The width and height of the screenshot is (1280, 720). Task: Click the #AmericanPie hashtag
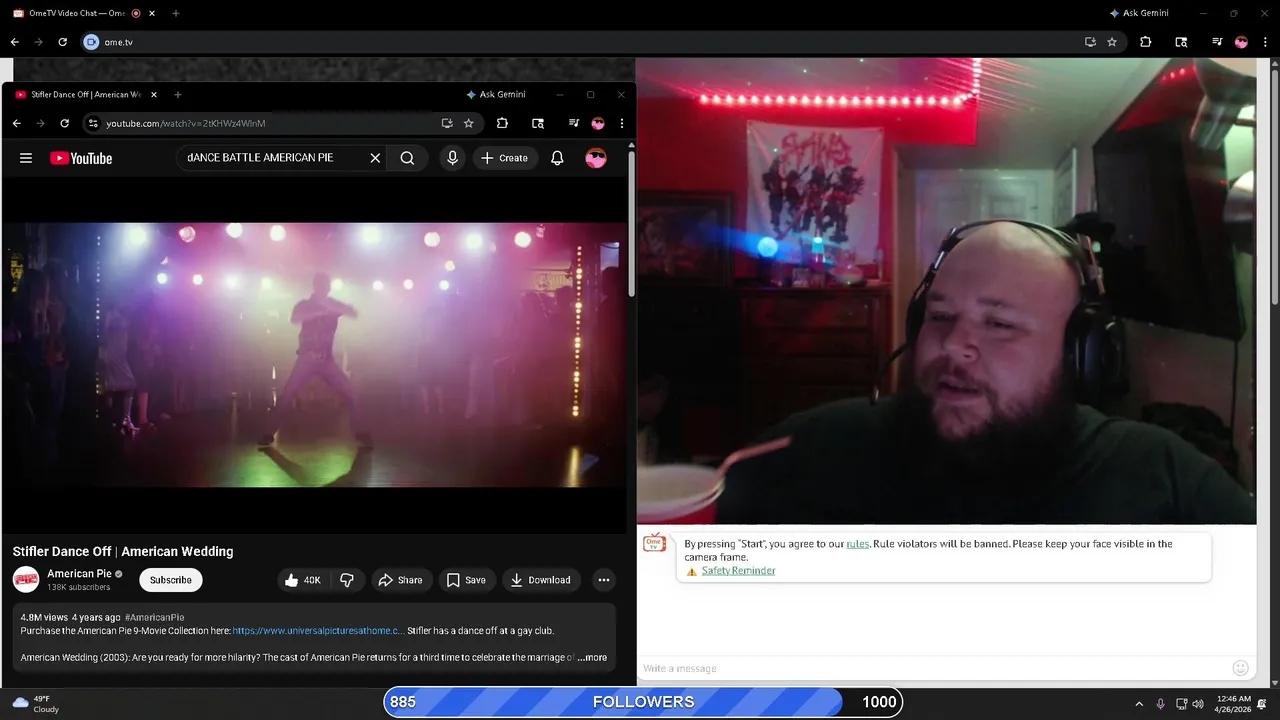coord(154,617)
